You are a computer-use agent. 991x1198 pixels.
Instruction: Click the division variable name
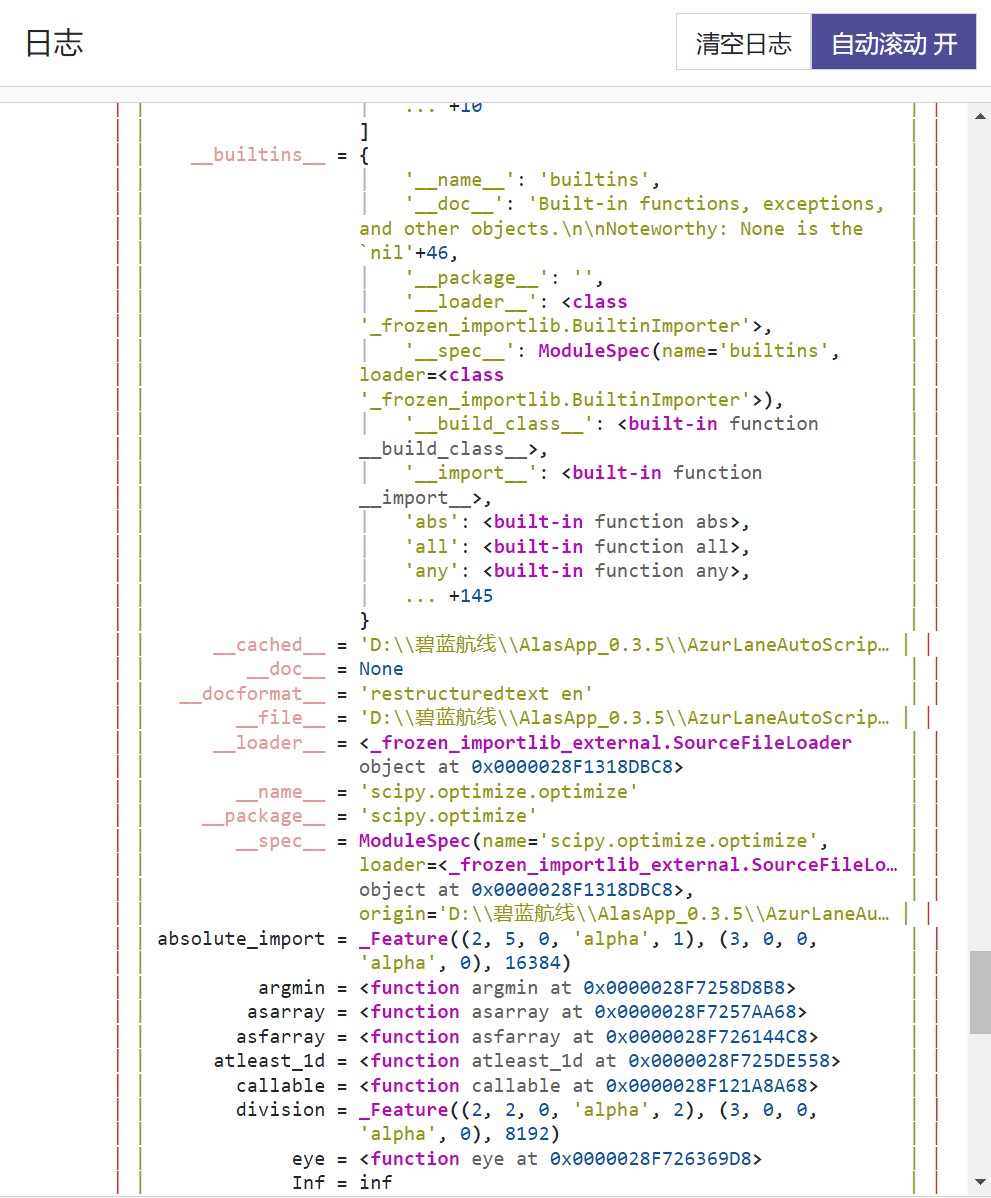click(x=280, y=1110)
